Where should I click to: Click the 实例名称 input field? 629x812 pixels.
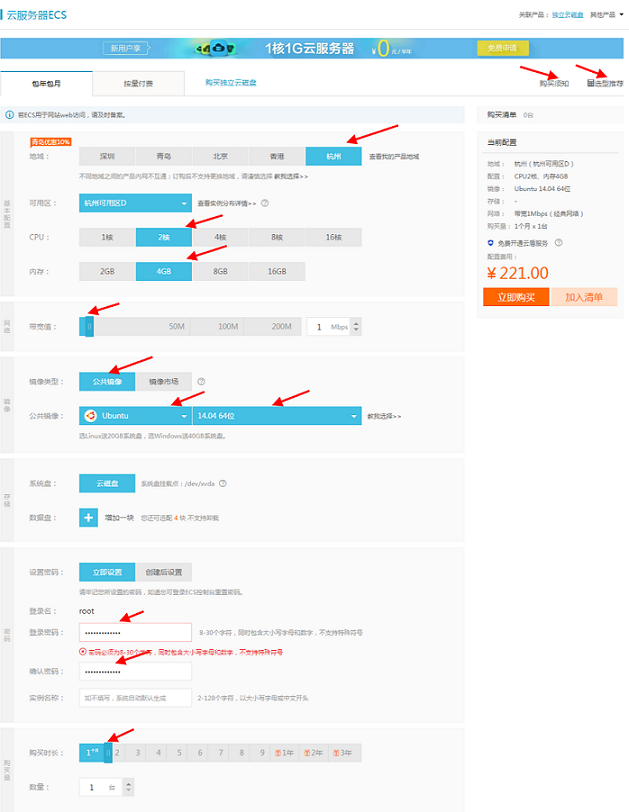(x=135, y=697)
